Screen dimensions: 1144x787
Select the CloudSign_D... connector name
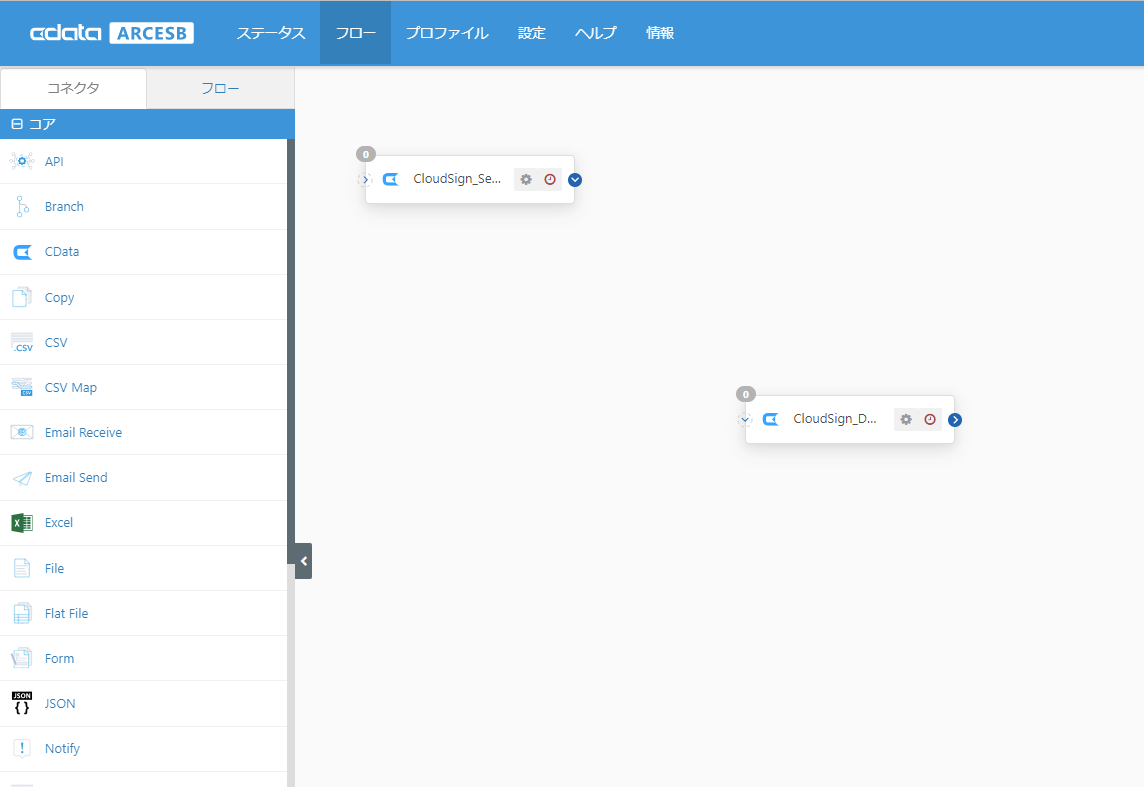pos(835,419)
